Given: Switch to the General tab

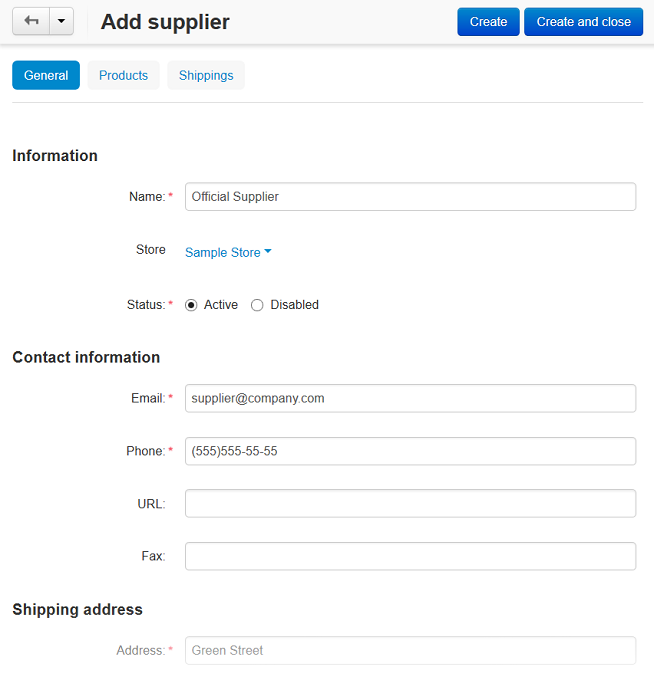Looking at the screenshot, I should coord(46,75).
